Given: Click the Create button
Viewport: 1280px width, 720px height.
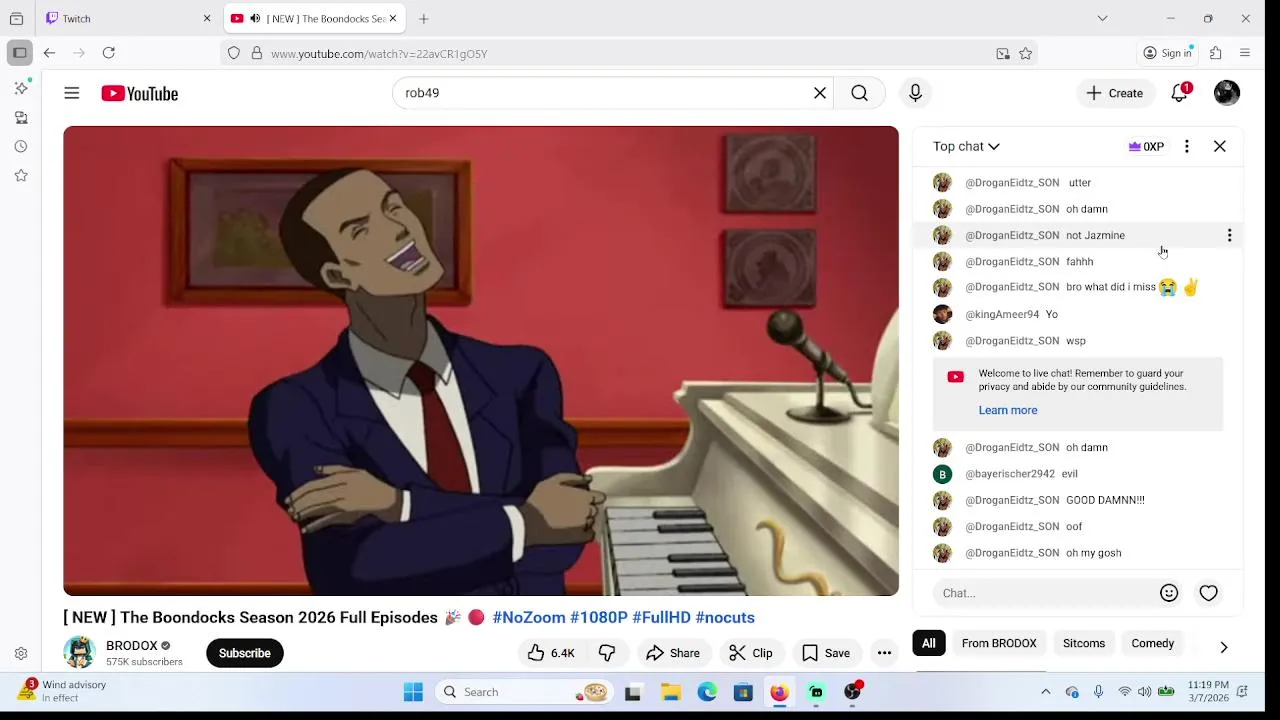Looking at the screenshot, I should [x=1115, y=93].
